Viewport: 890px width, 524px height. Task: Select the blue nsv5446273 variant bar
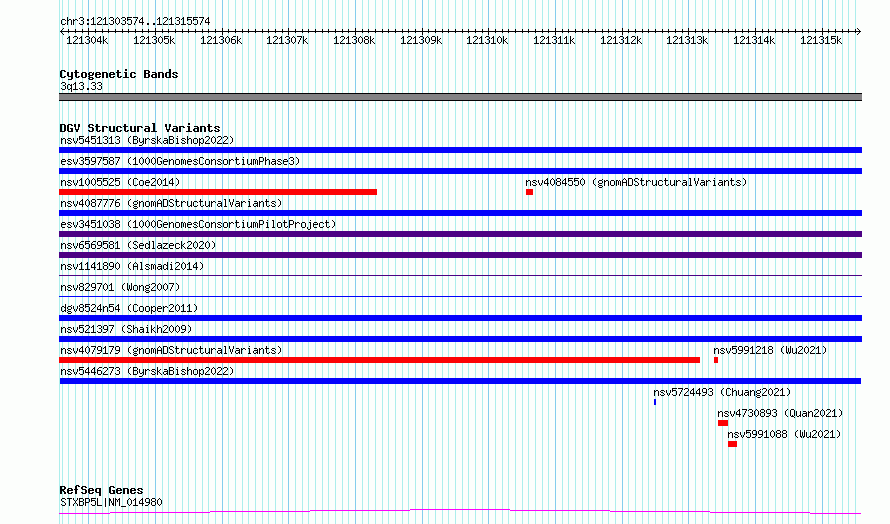[x=460, y=381]
